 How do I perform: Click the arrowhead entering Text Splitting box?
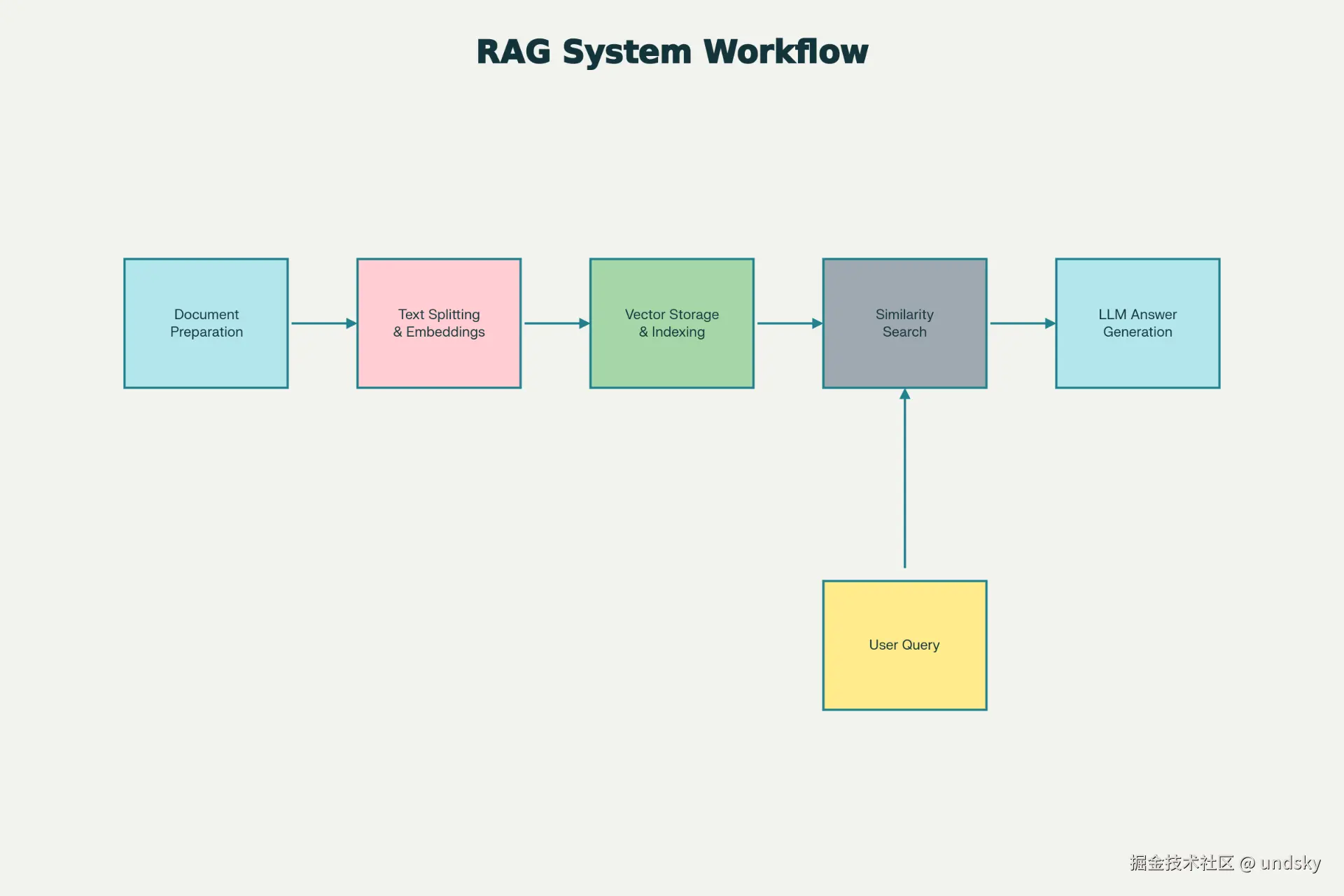click(x=351, y=323)
